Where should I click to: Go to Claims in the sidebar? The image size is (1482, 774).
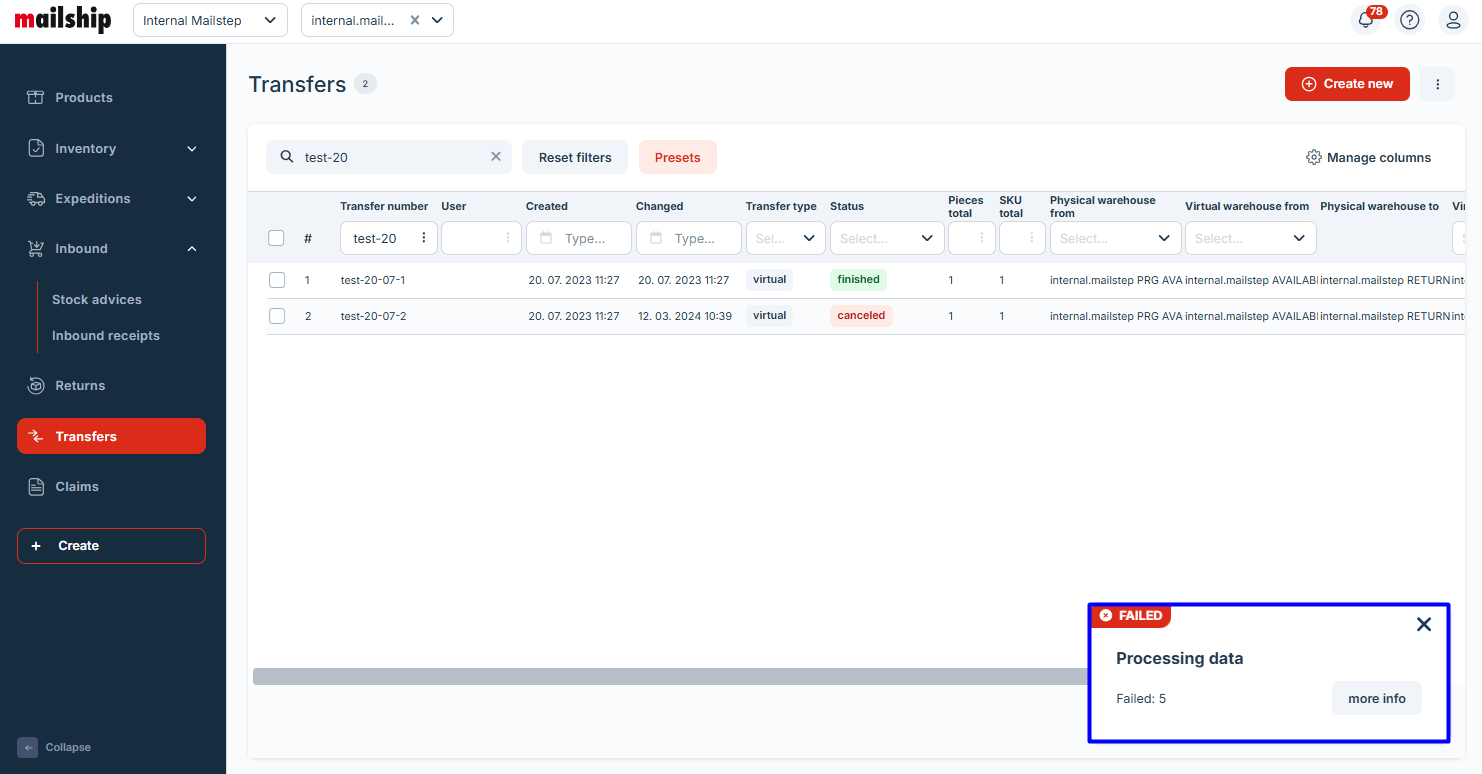click(x=77, y=487)
